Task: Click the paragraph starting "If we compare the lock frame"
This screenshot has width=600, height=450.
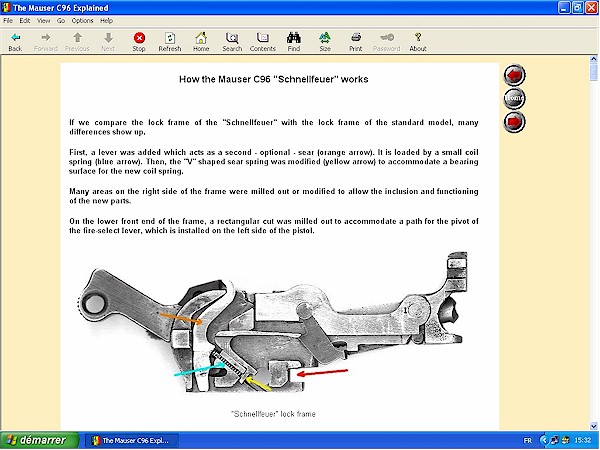Action: point(274,127)
